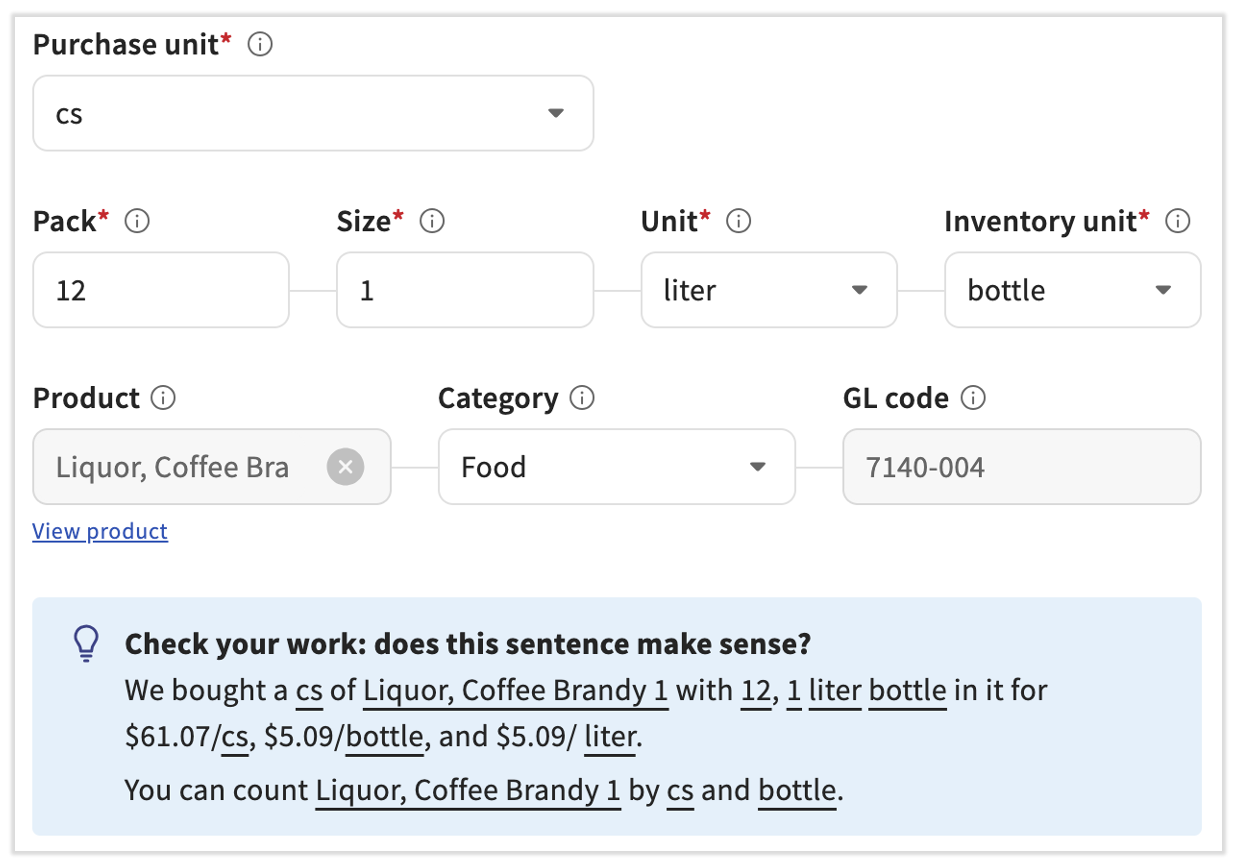Click the info icon beside GL code

pos(972,398)
